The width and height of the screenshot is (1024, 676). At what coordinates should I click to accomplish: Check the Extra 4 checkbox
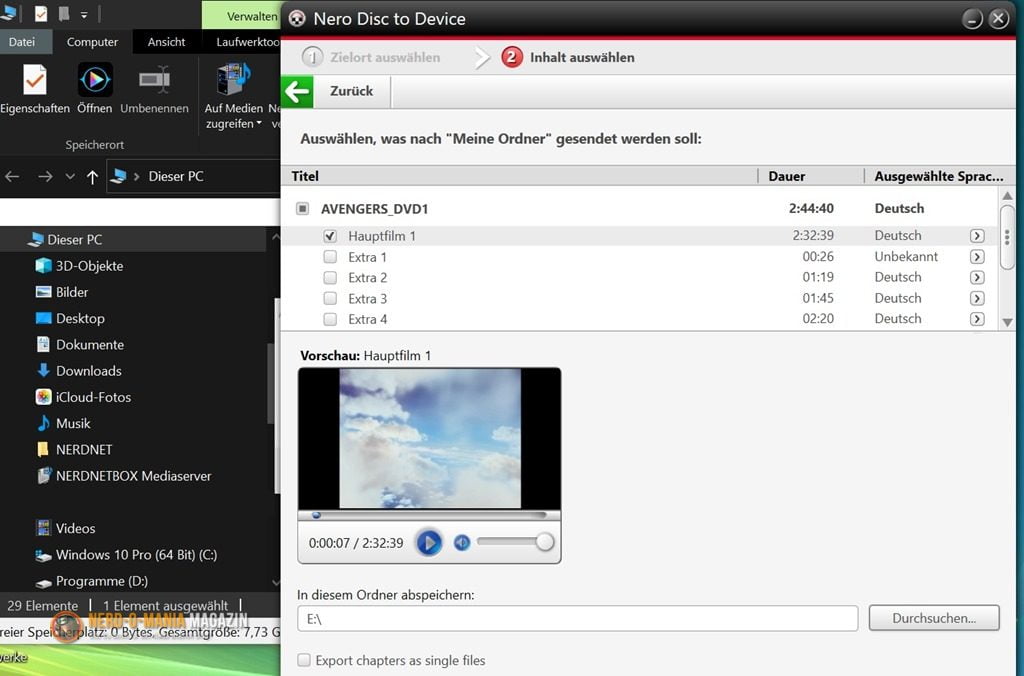330,319
